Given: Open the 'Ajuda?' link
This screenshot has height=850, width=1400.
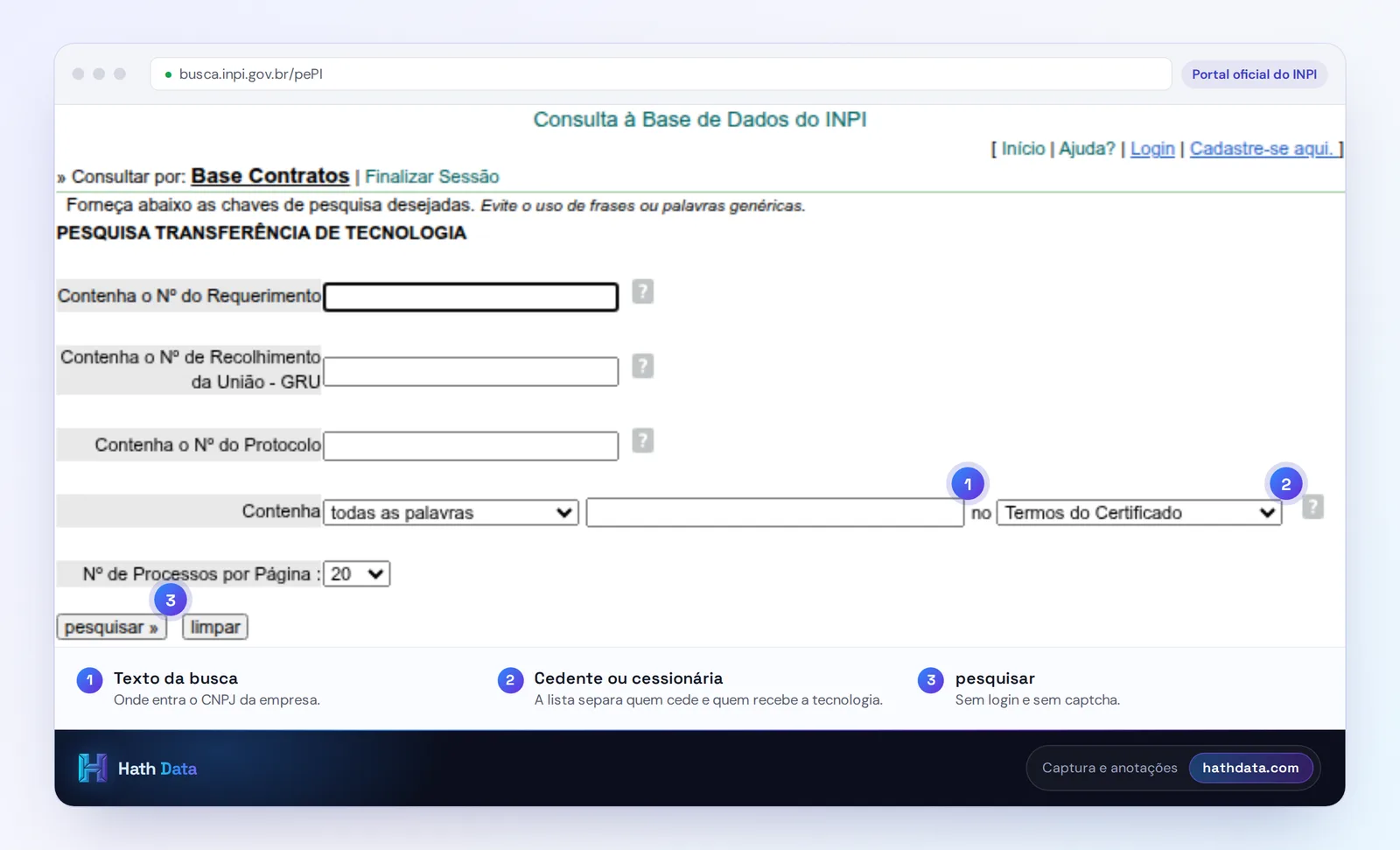Looking at the screenshot, I should (x=1087, y=149).
